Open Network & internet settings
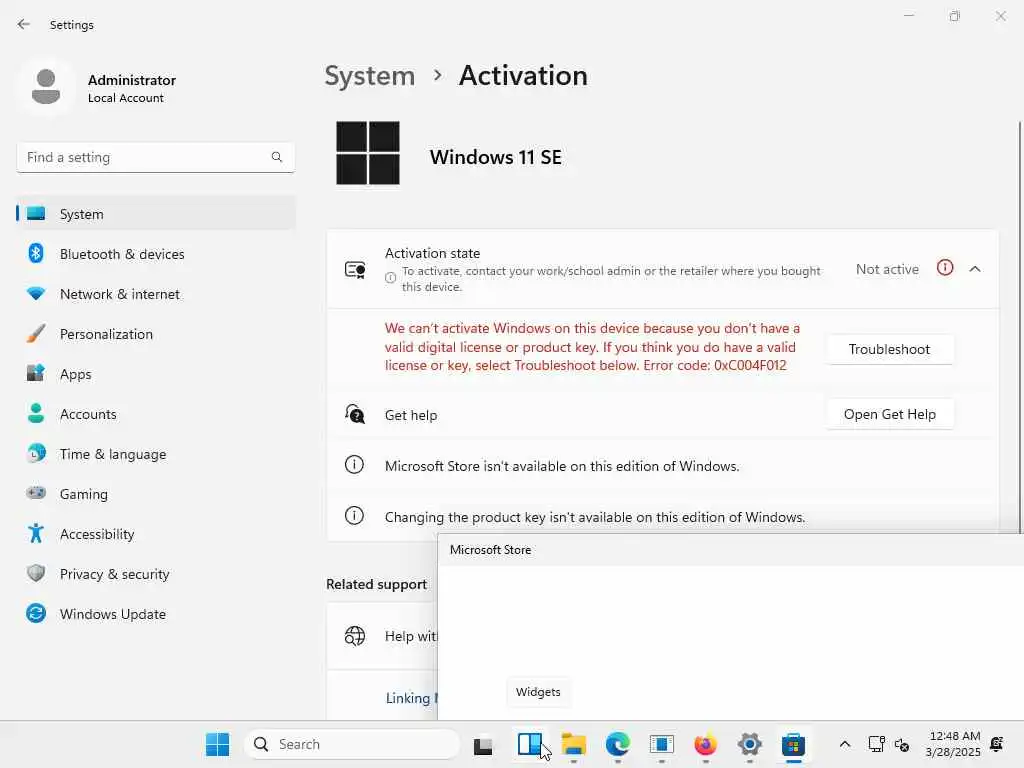The image size is (1024, 768). [155, 294]
